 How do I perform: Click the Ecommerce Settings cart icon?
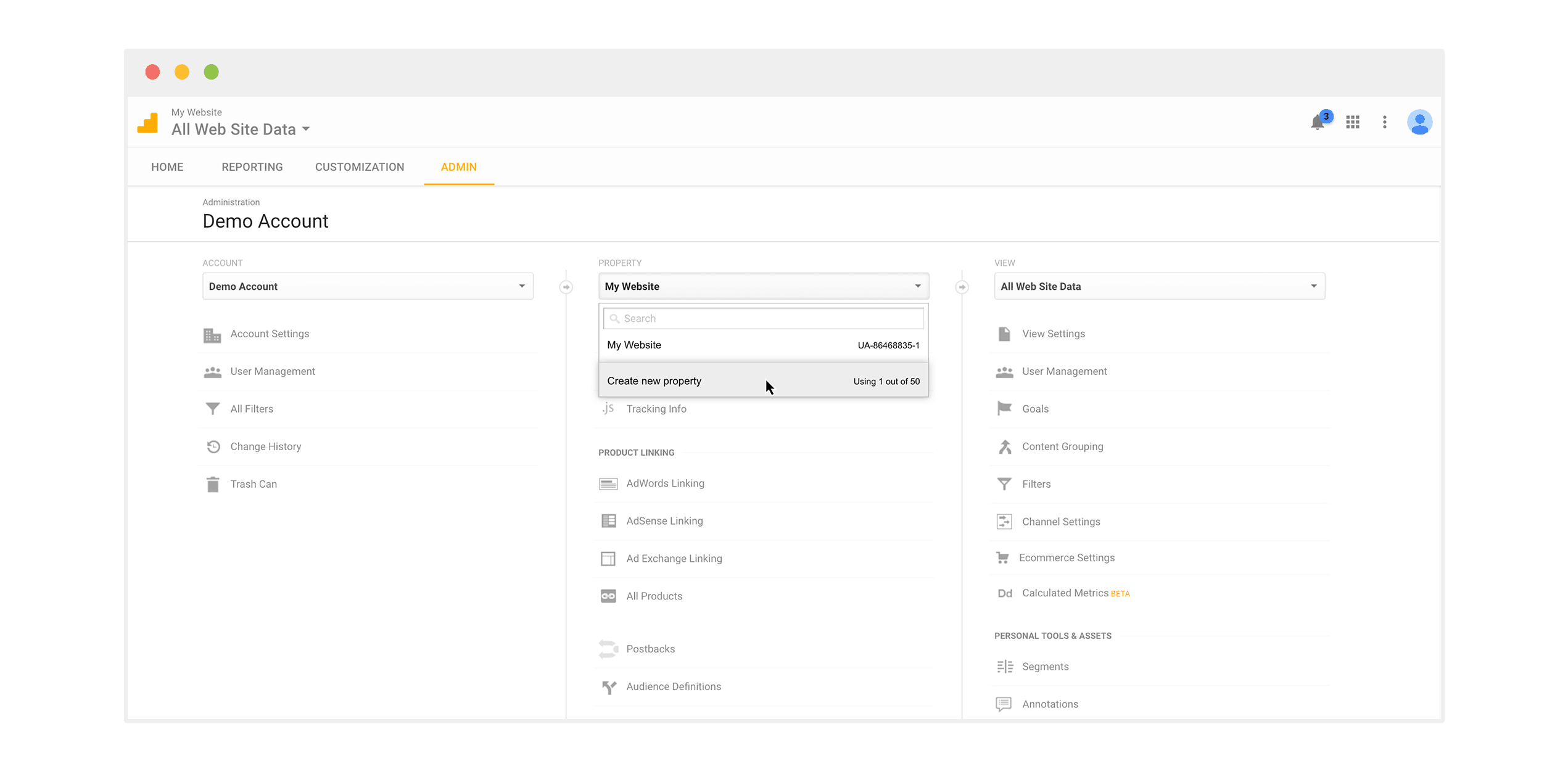pyautogui.click(x=1003, y=558)
